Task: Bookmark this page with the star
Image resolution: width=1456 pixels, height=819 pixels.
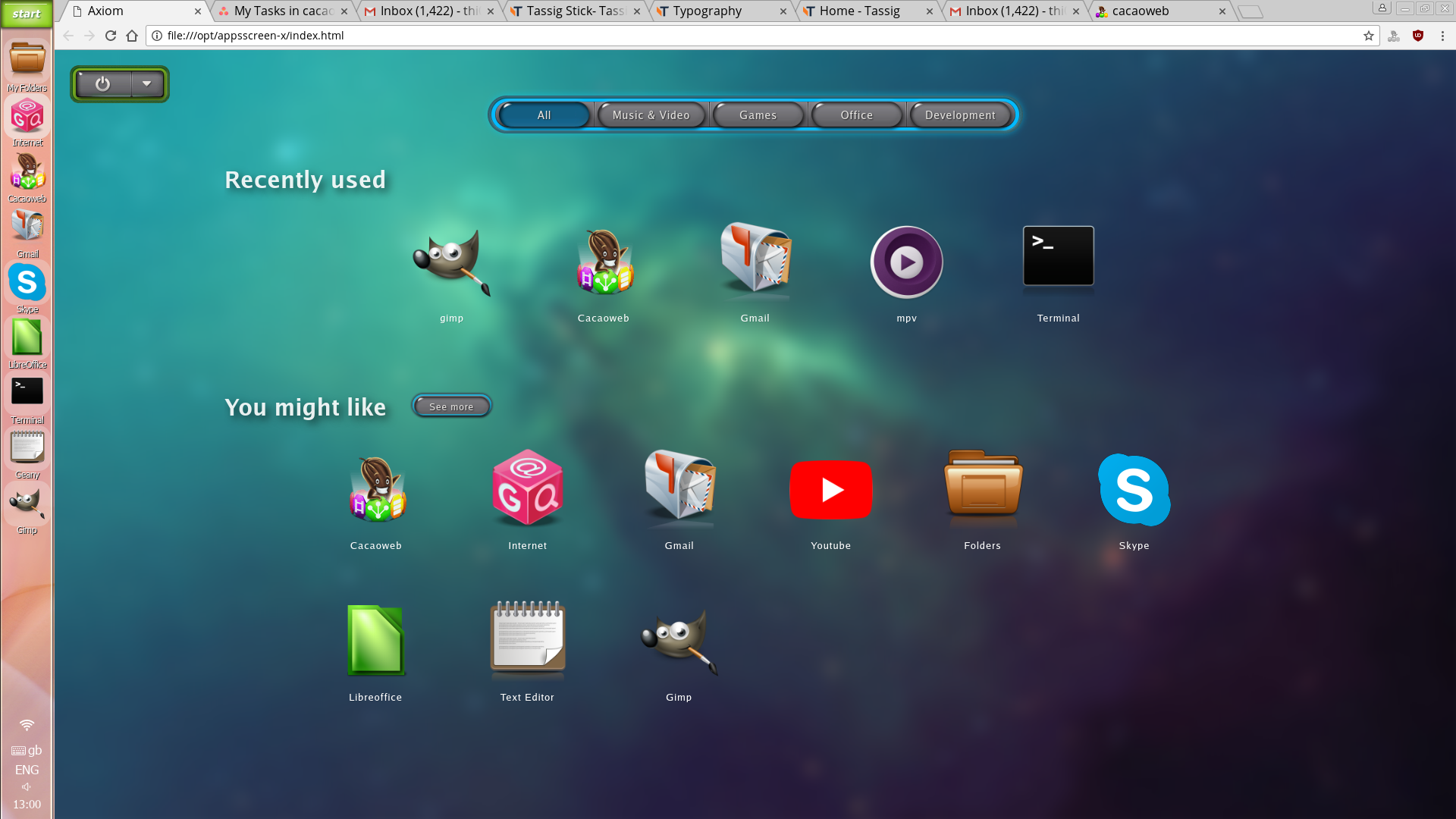Action: tap(1369, 36)
